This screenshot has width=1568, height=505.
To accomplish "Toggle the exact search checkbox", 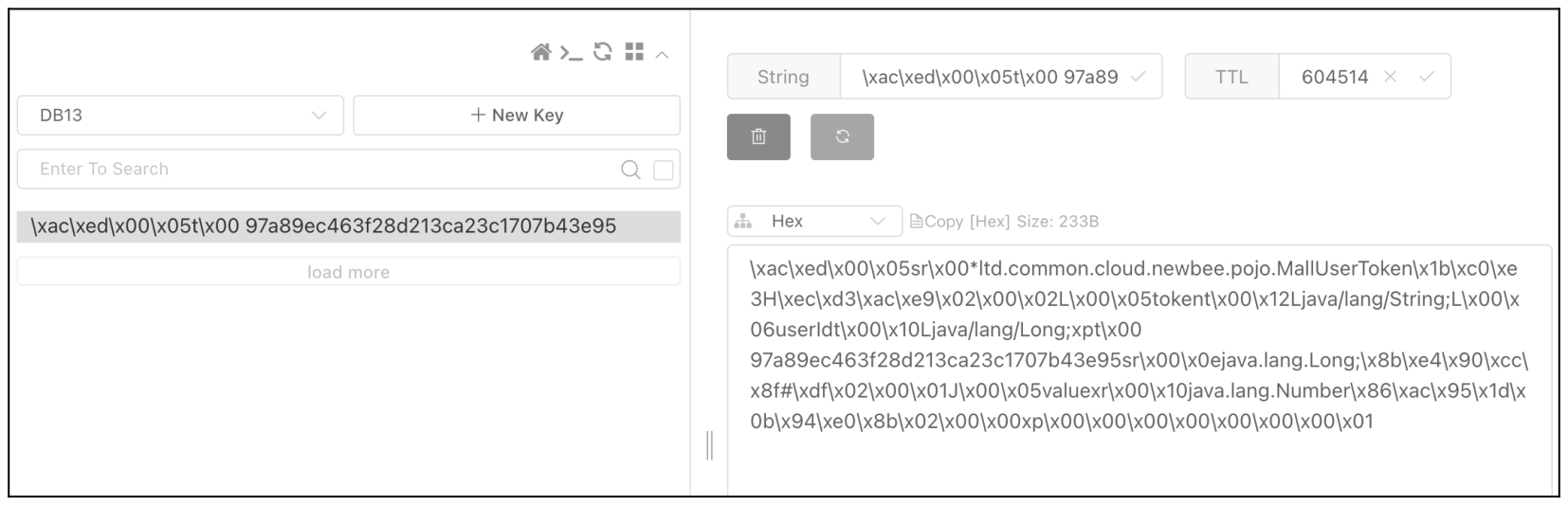I will tap(664, 170).
